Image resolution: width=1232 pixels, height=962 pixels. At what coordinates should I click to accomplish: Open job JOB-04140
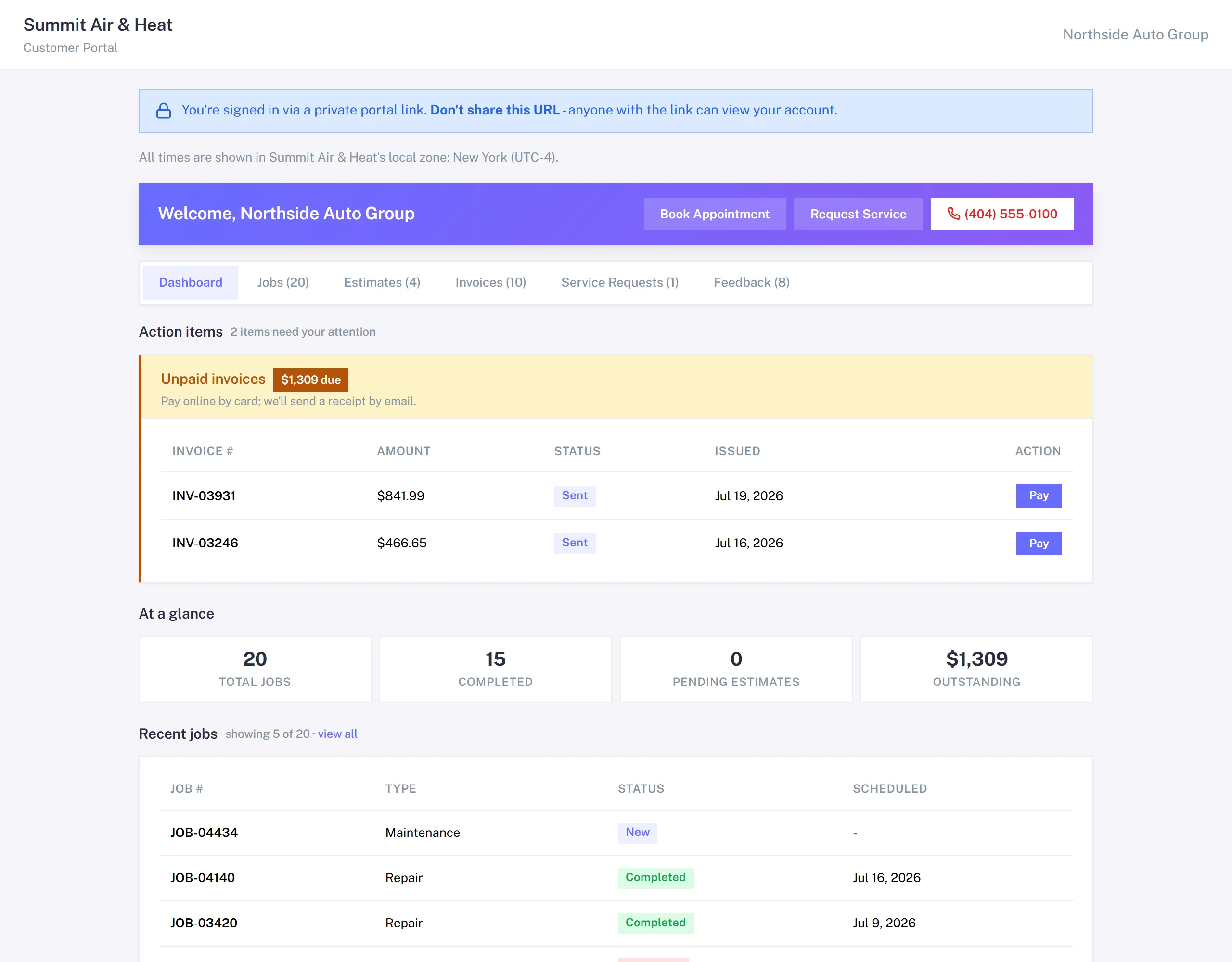[203, 877]
